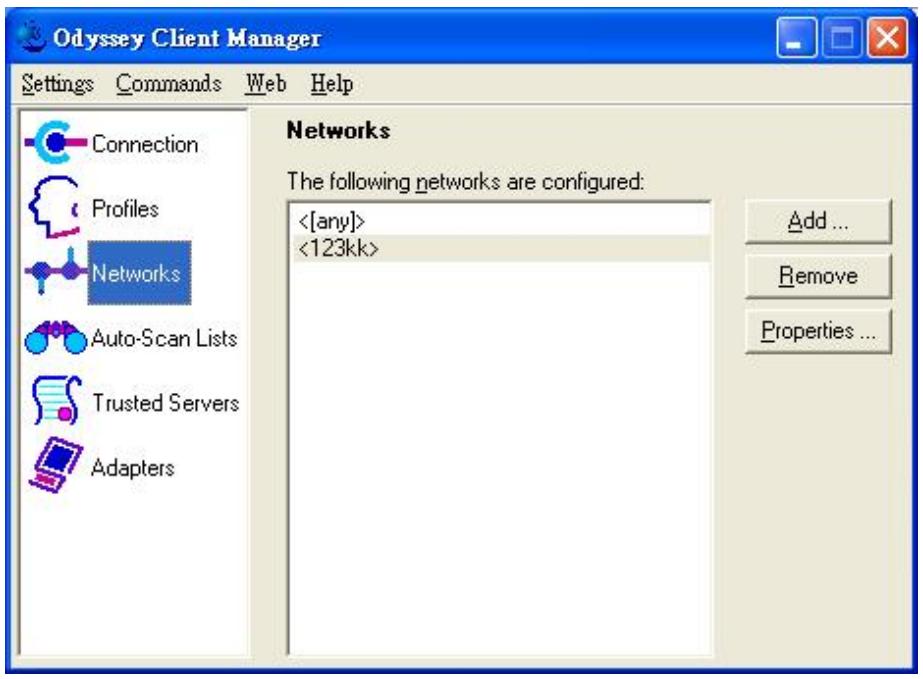Close the Odyssey Client Manager window
The image size is (923, 679).
tap(887, 37)
